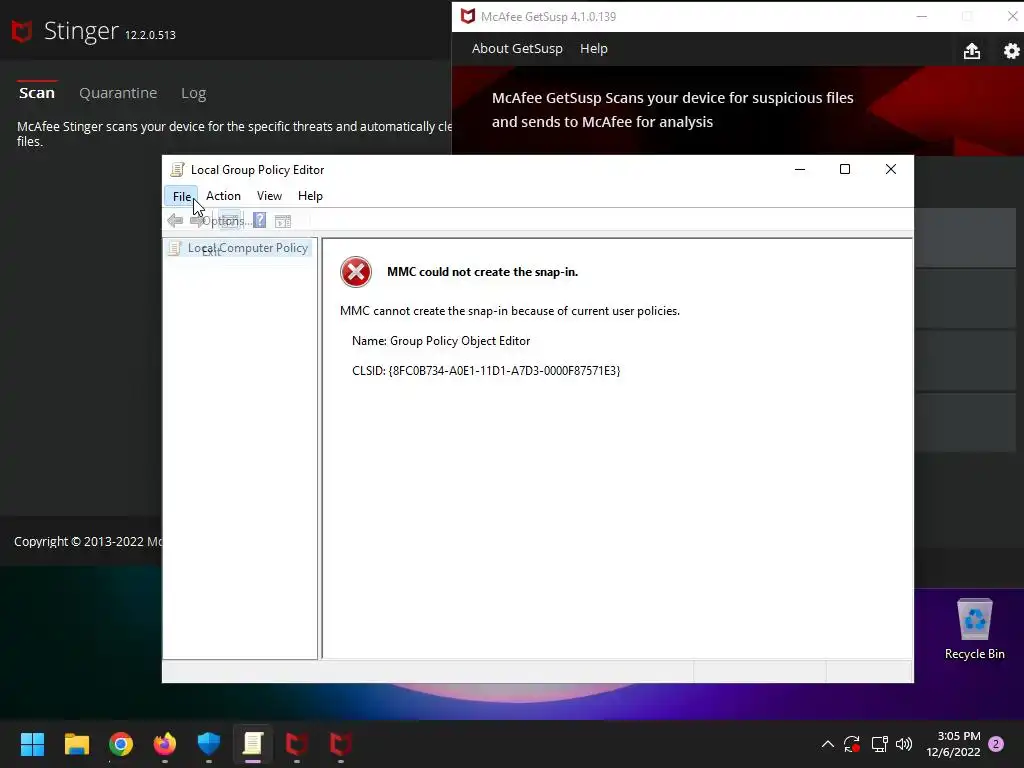Click the red error icon in the snap-in message
This screenshot has height=768, width=1024.
pyautogui.click(x=356, y=272)
